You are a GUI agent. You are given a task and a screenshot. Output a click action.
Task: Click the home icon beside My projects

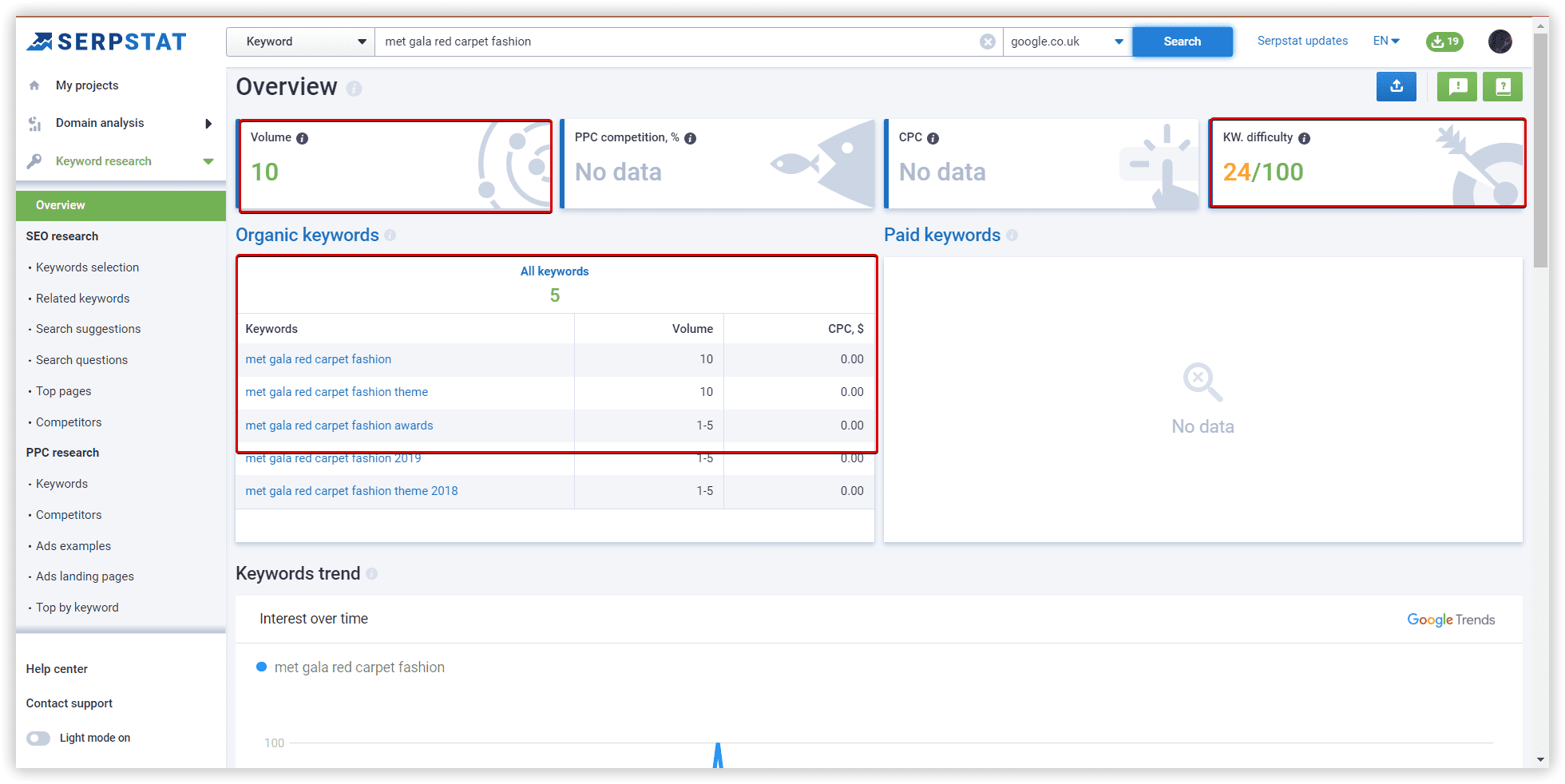[x=34, y=85]
